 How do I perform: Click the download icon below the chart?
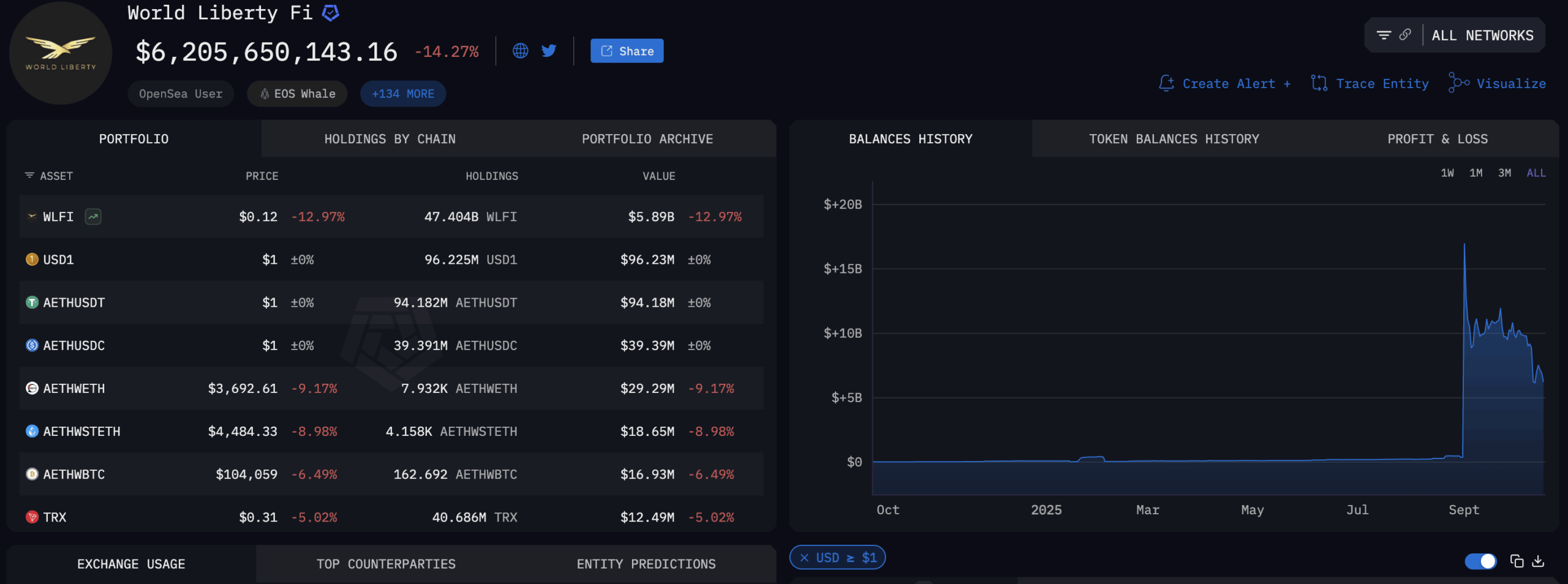click(1537, 561)
